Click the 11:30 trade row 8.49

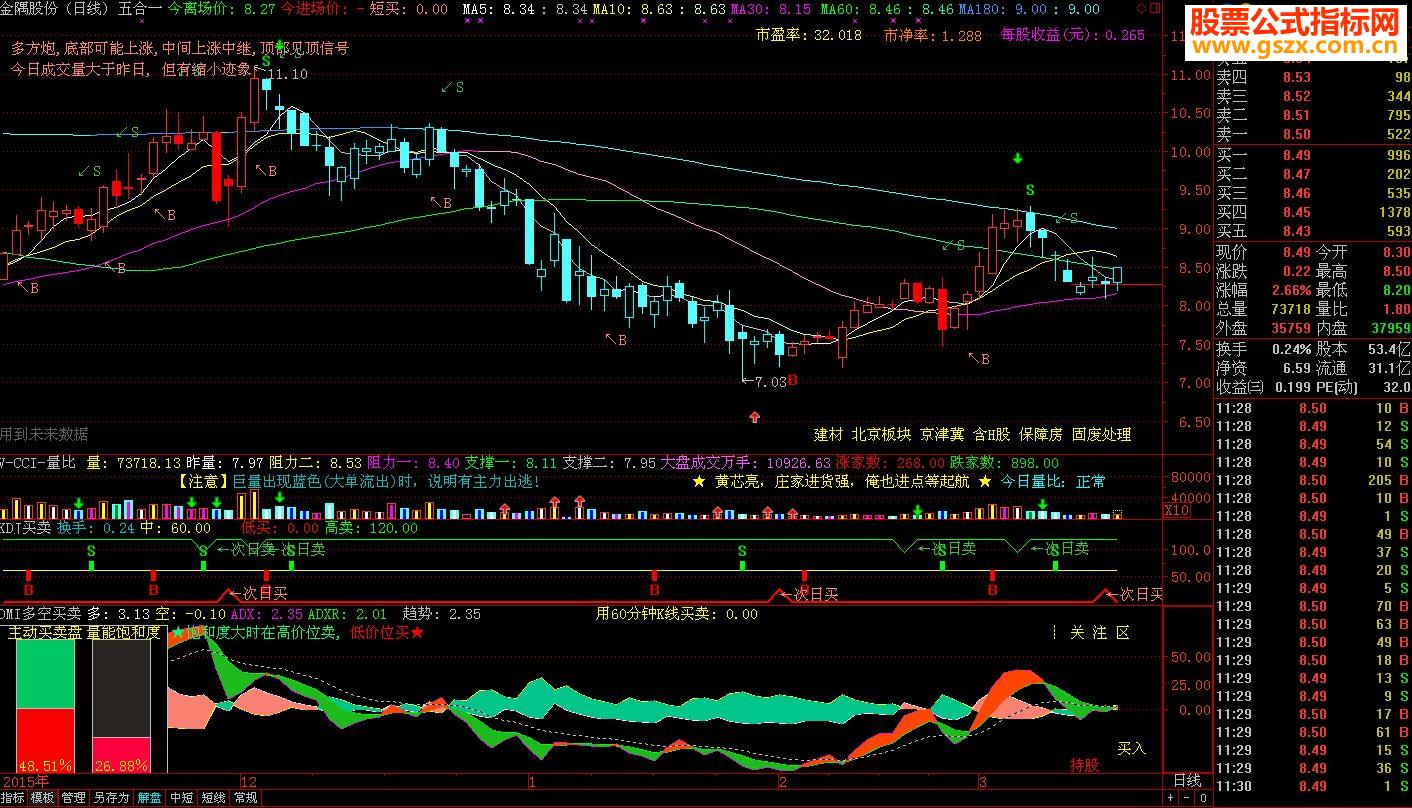[1312, 786]
